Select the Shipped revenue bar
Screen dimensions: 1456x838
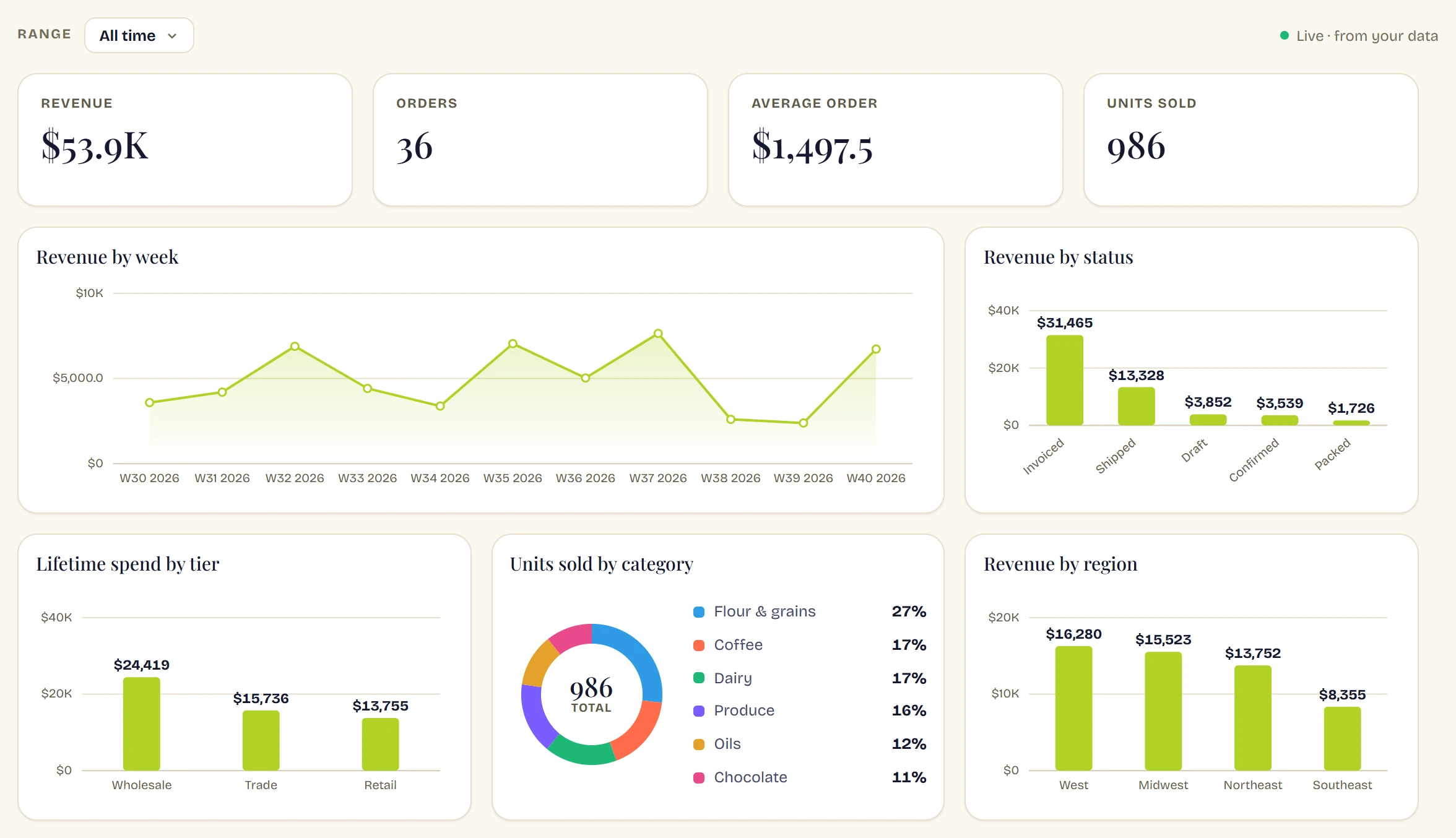point(1136,406)
